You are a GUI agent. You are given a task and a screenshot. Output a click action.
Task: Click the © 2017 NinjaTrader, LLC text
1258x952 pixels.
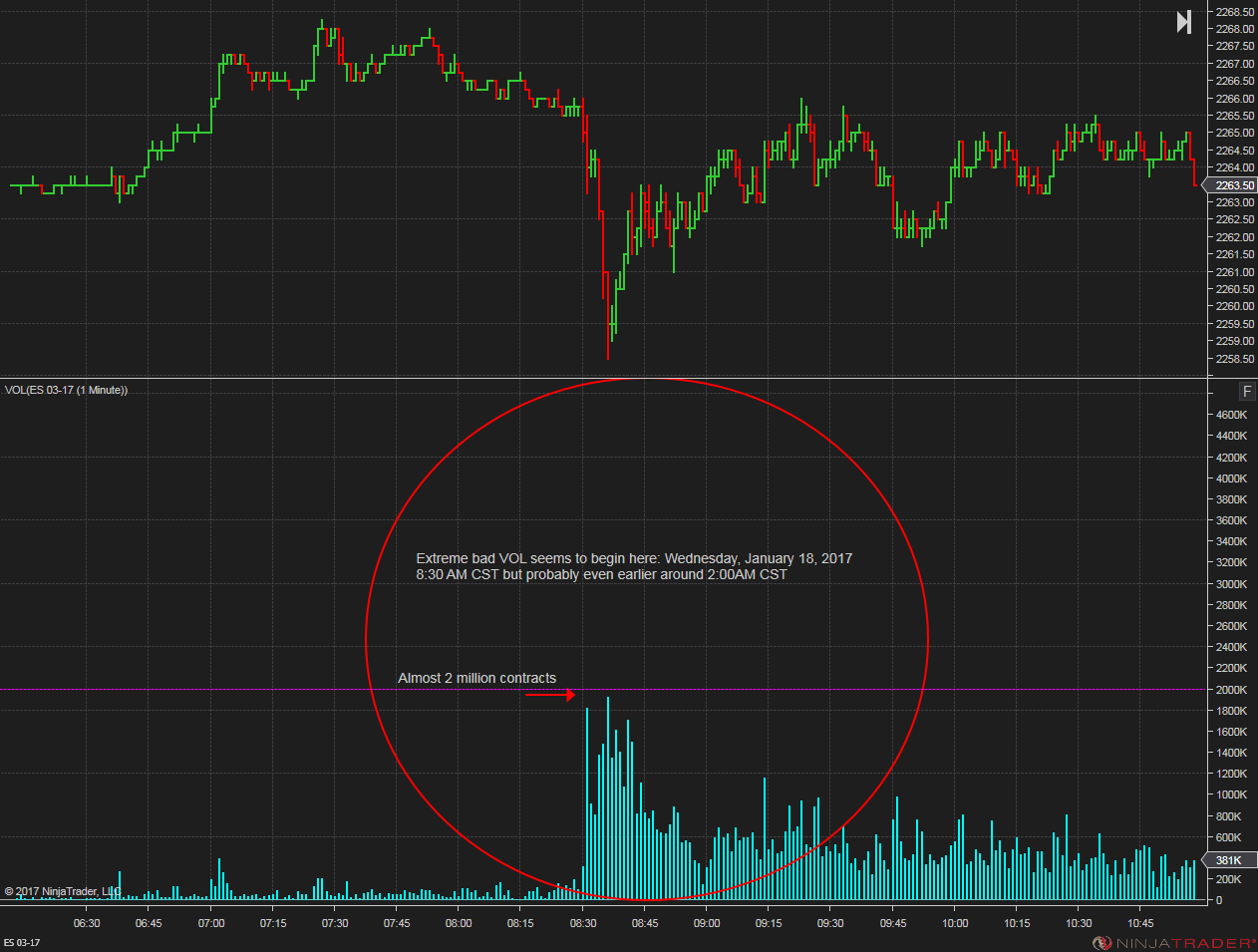pyautogui.click(x=62, y=891)
